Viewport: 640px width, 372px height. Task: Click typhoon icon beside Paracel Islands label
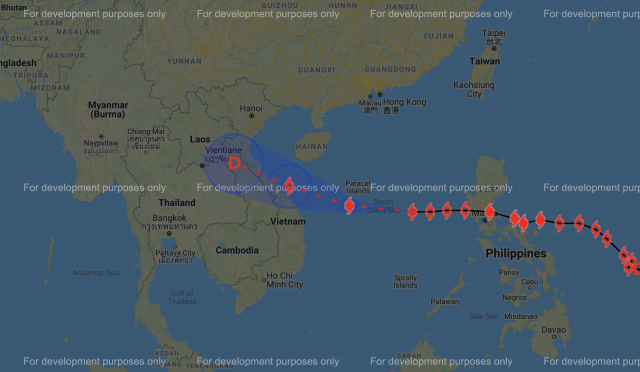click(x=349, y=206)
